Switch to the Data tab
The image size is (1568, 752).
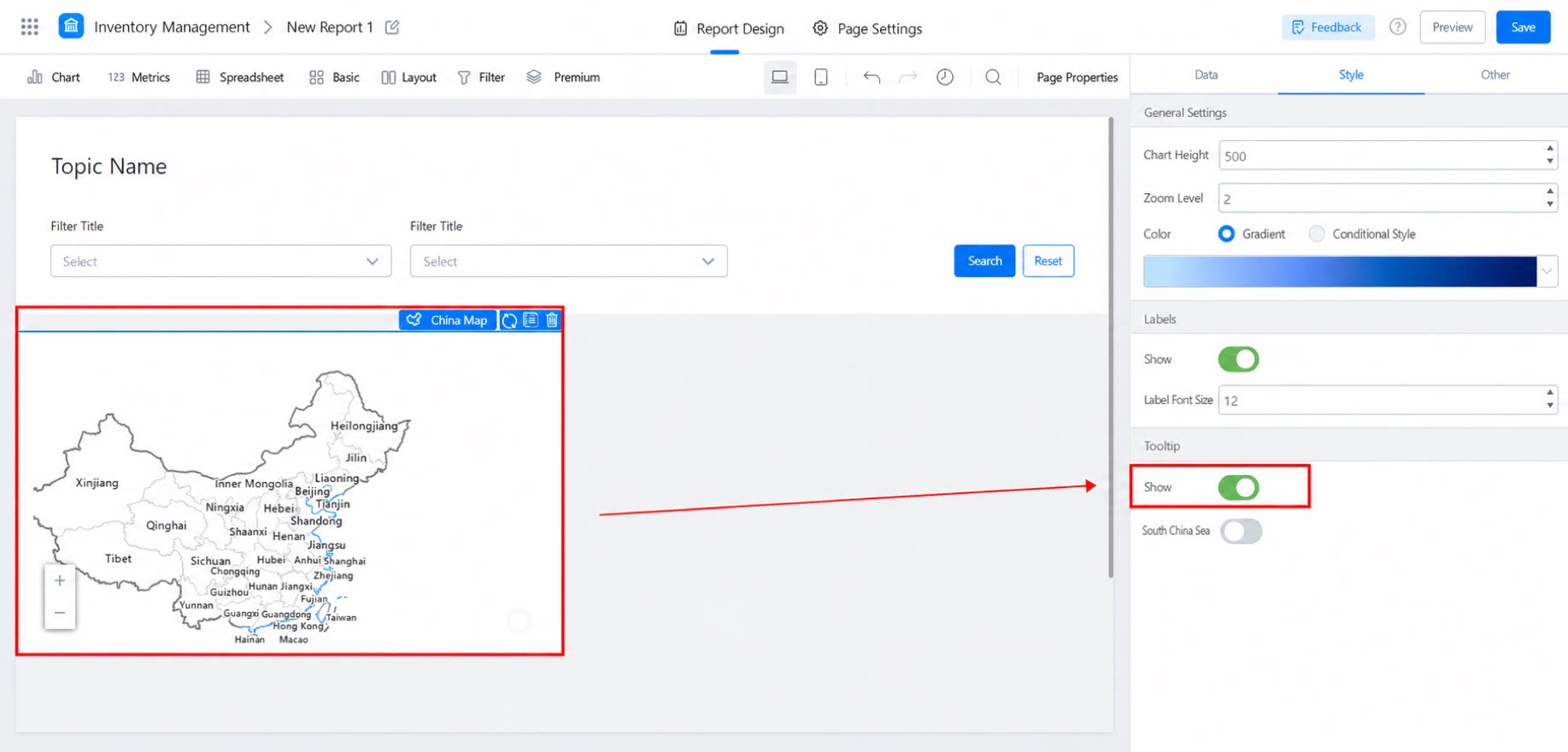(1206, 74)
